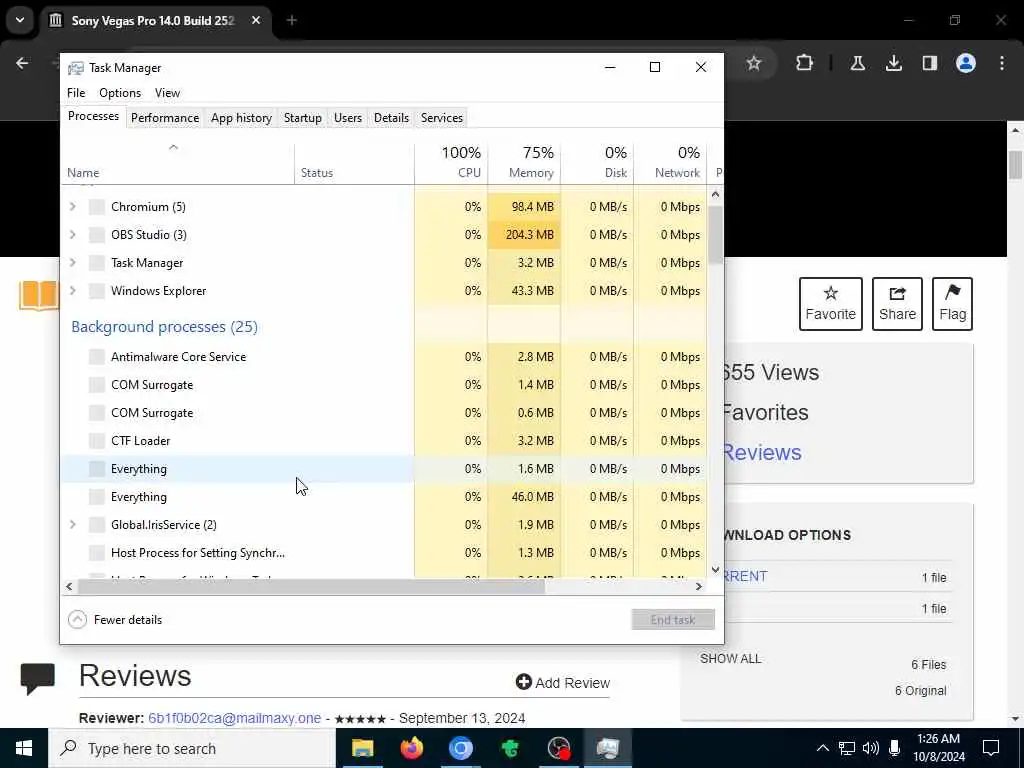
Task: Click the Antimalware Core Service icon
Action: pos(97,357)
